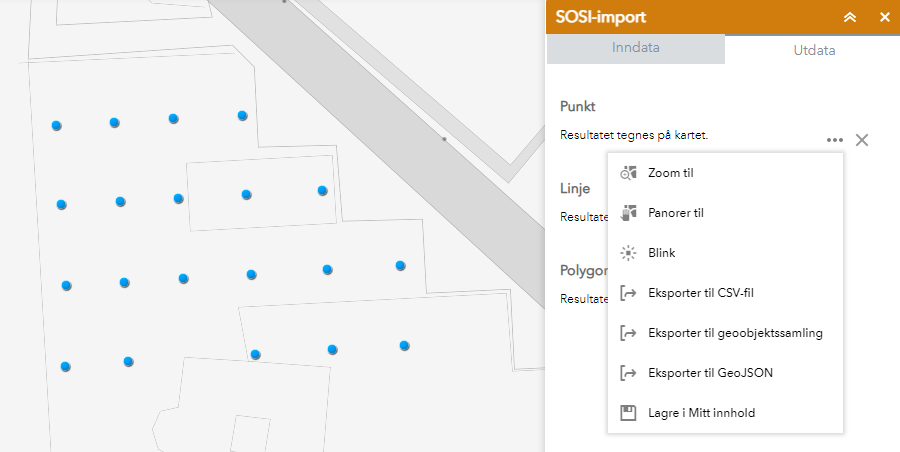
Task: Choose Blink menu entry
Action: (725, 253)
